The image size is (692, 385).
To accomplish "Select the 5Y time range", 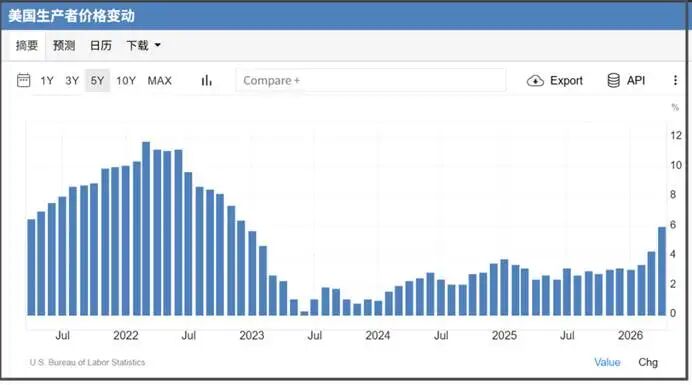I will tap(97, 80).
